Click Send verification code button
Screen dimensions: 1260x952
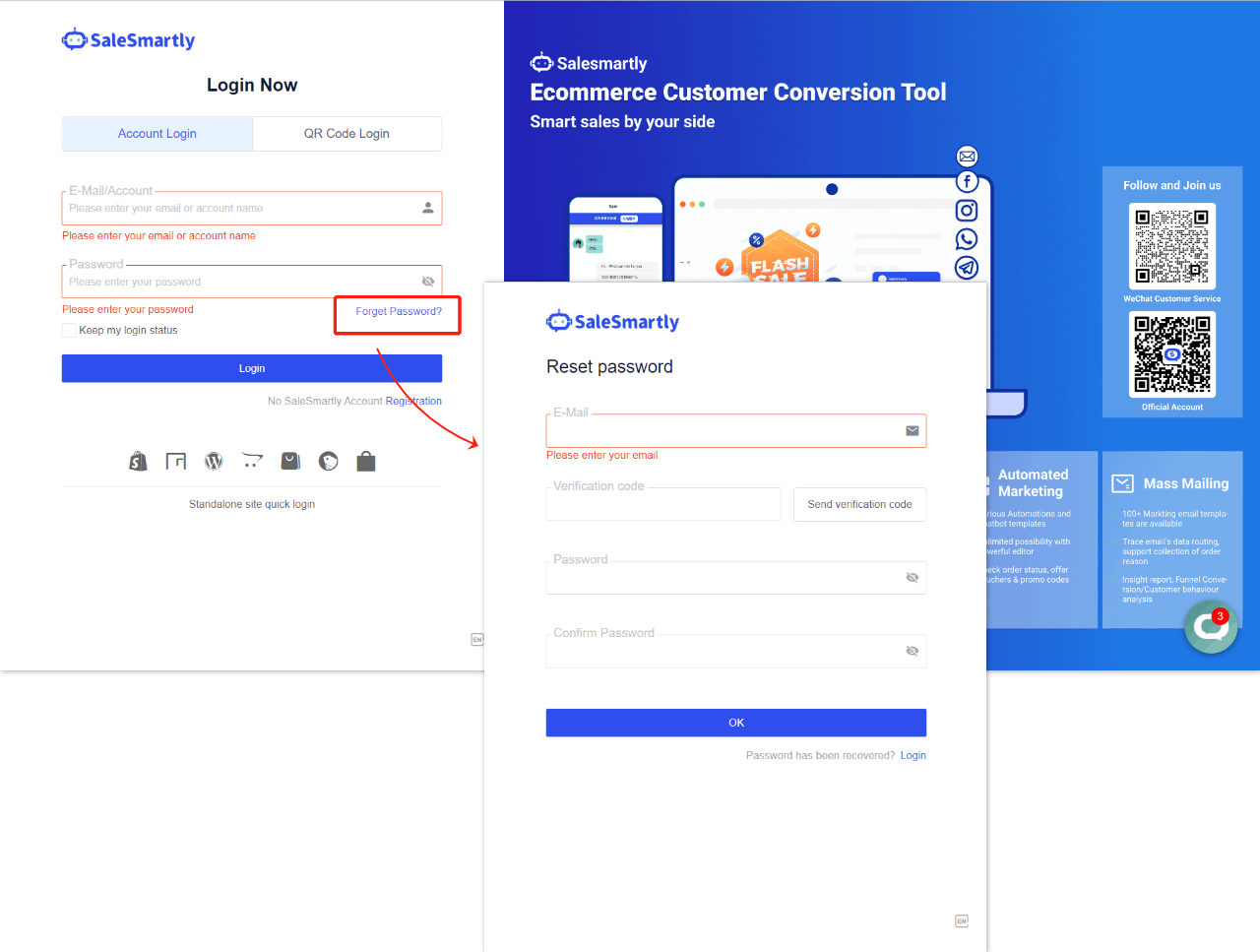(860, 504)
